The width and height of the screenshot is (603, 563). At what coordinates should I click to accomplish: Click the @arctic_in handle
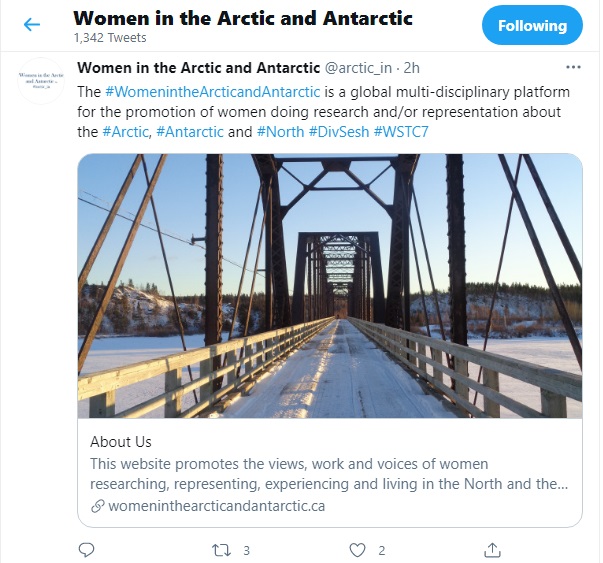tap(358, 69)
